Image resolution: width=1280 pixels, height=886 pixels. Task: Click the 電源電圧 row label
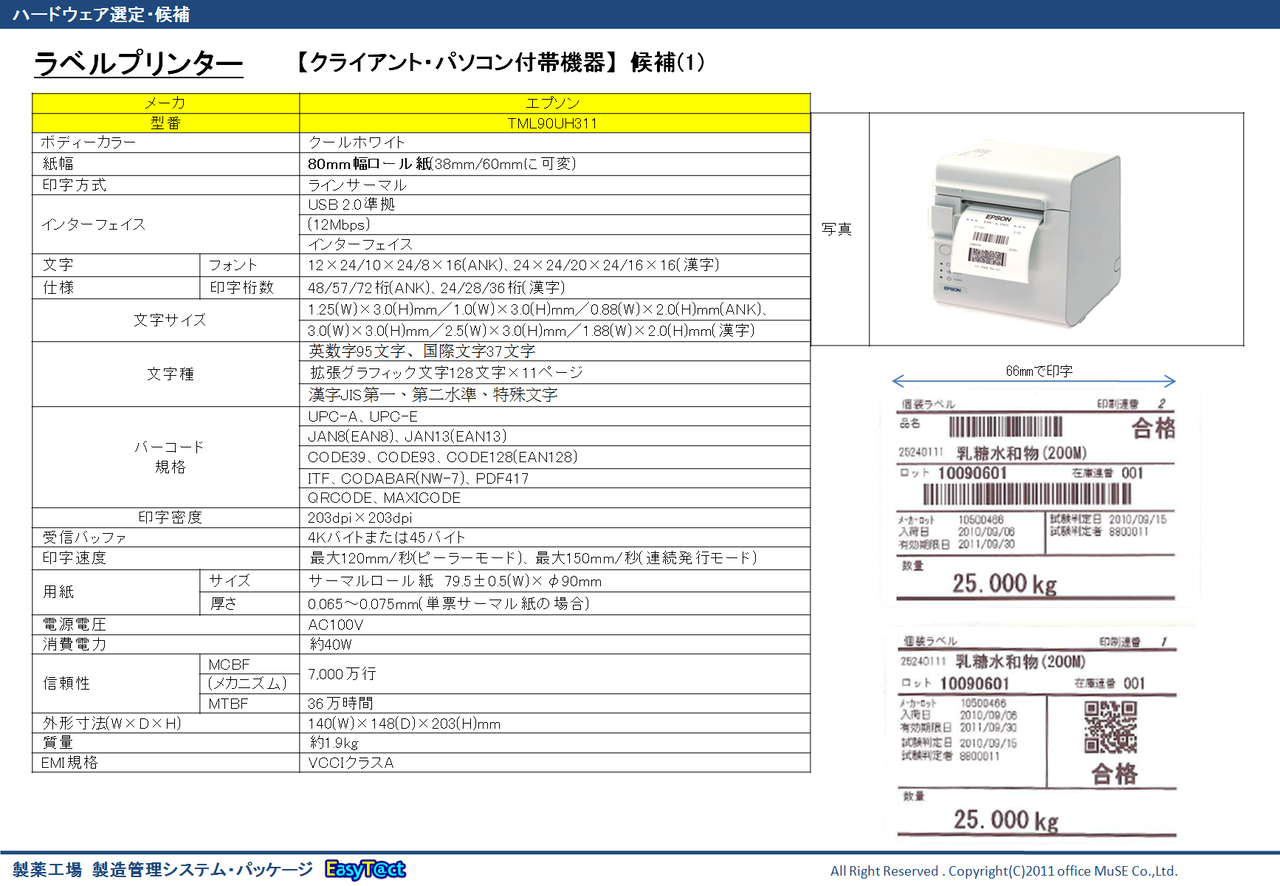click(x=74, y=624)
